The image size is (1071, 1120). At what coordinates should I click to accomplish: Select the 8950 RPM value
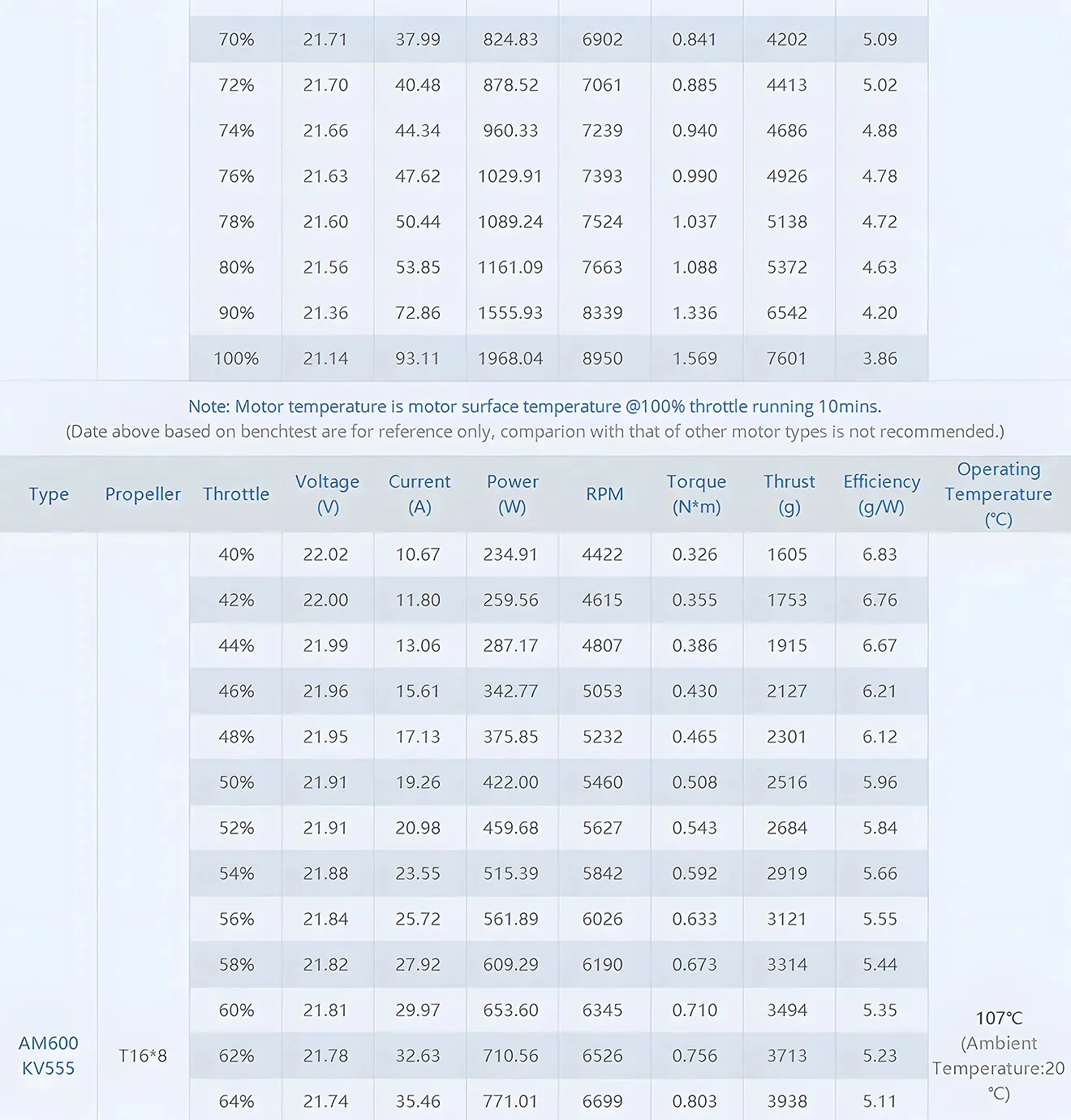pos(602,359)
